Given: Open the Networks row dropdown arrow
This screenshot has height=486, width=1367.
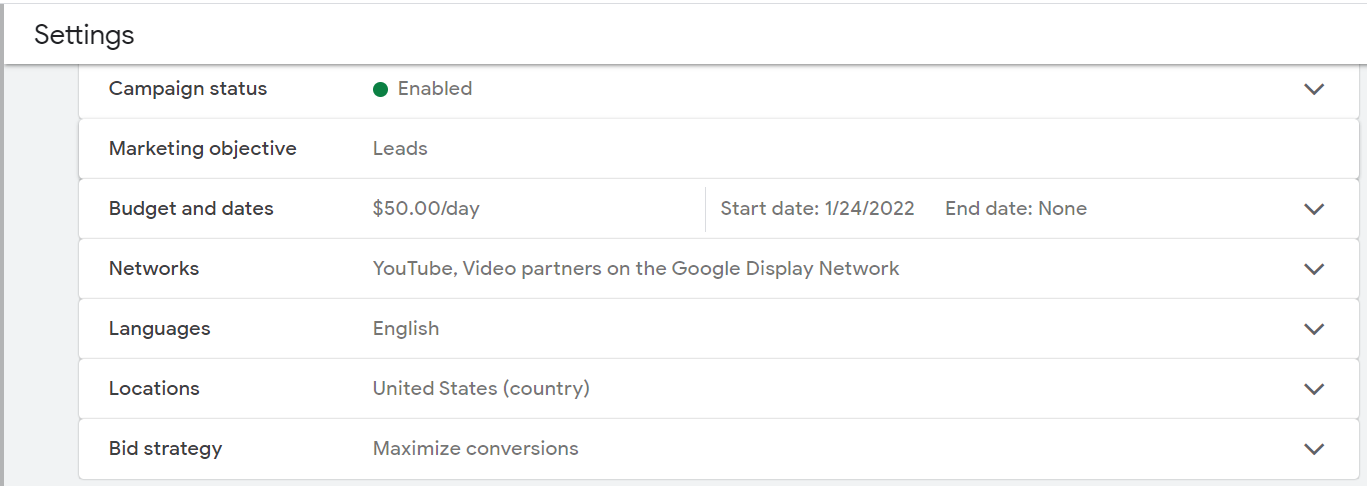Looking at the screenshot, I should pyautogui.click(x=1314, y=269).
